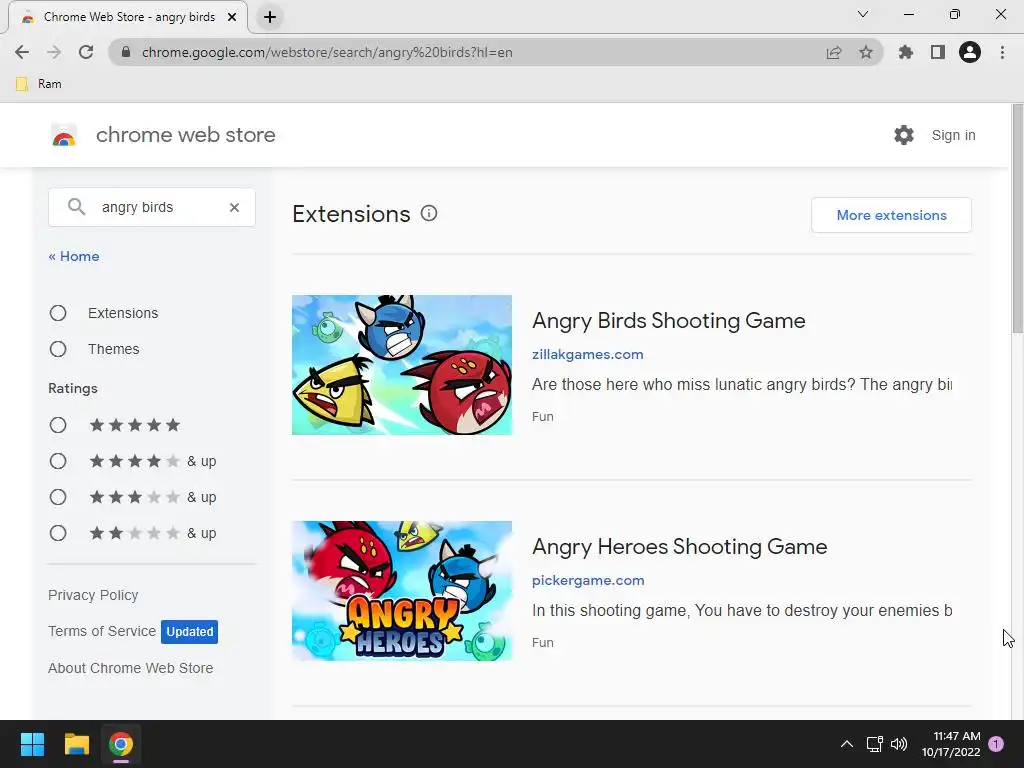Open Web Store settings gear

(904, 135)
